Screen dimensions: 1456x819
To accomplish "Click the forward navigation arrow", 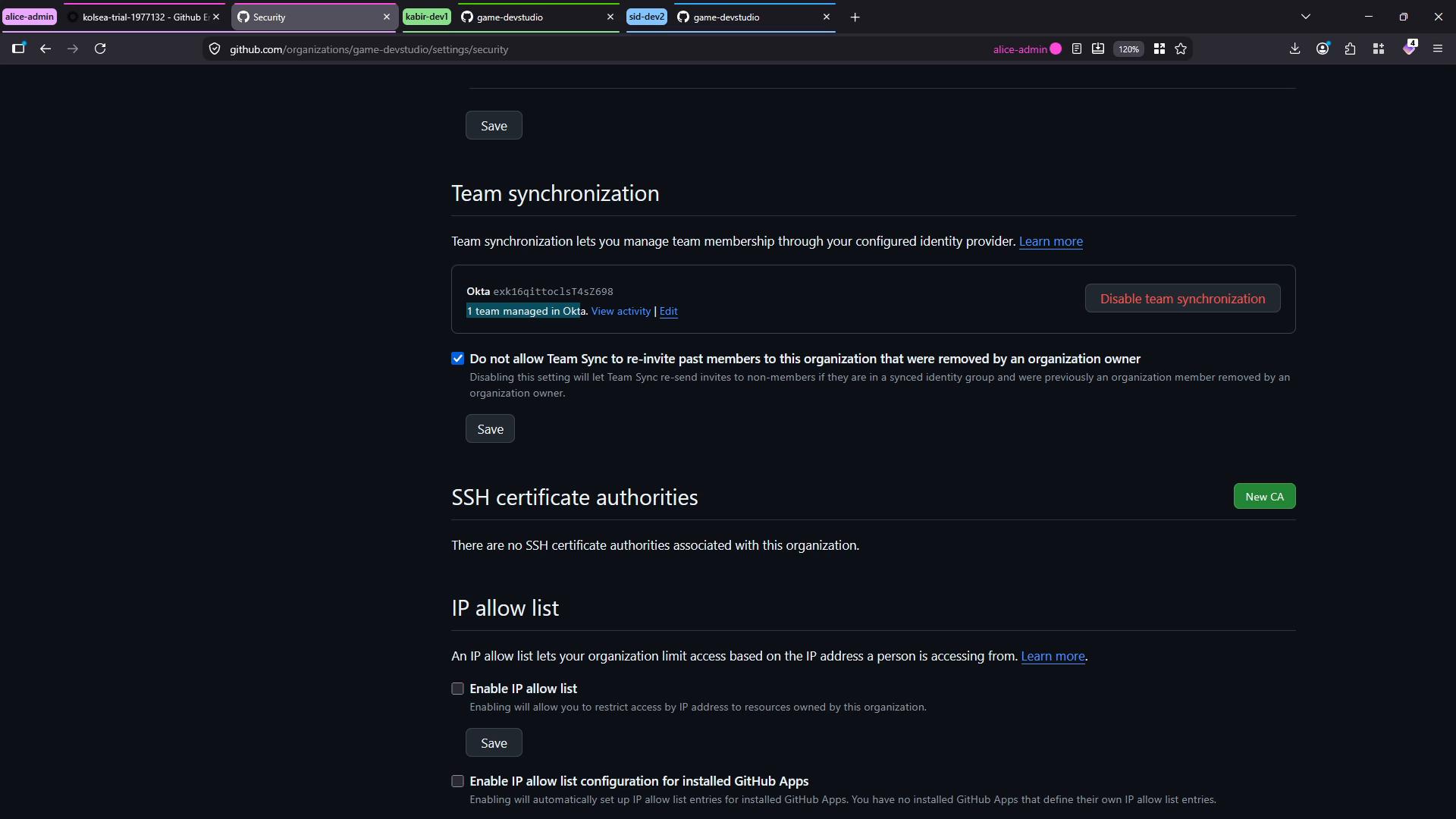I will pos(73,49).
